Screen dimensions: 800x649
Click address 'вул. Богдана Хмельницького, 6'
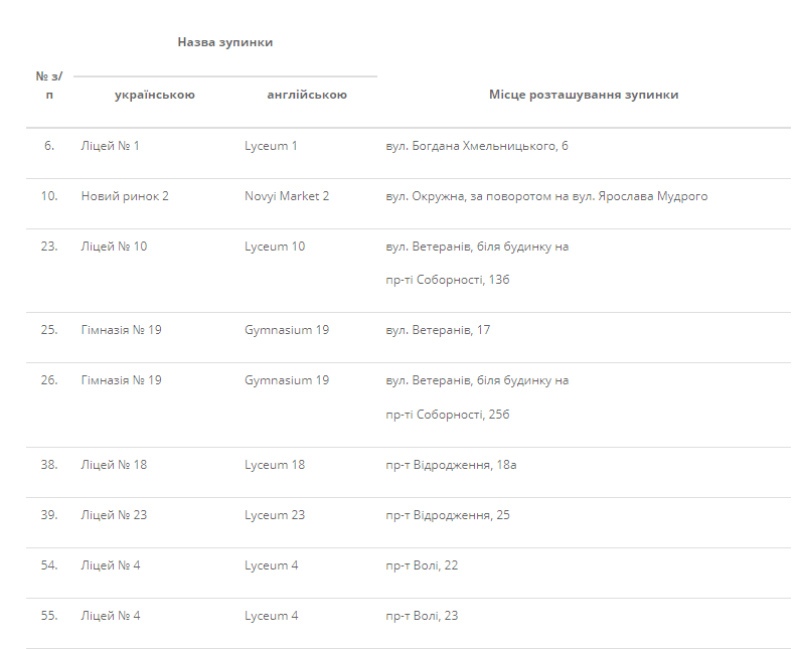click(477, 146)
